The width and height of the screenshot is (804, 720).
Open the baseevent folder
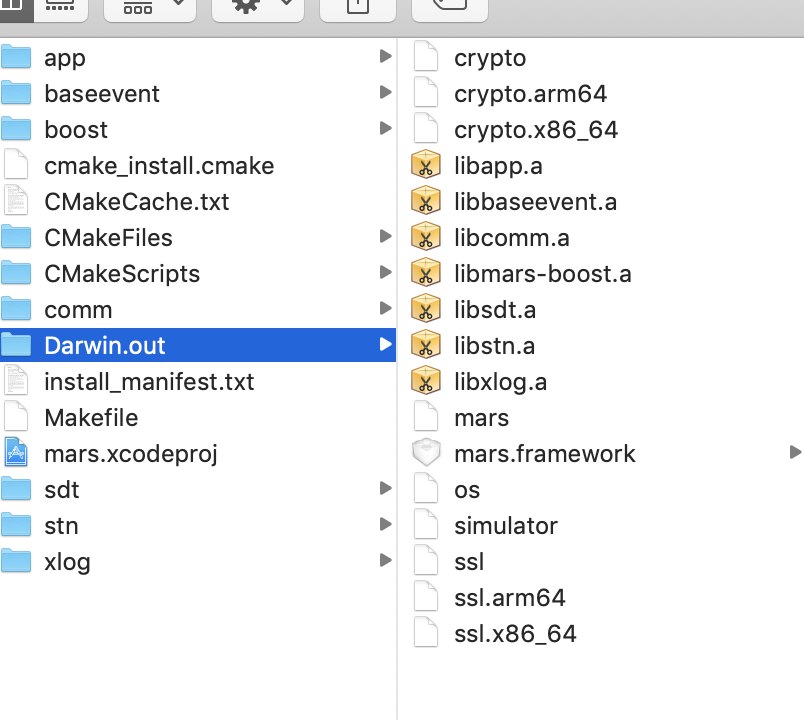click(101, 93)
